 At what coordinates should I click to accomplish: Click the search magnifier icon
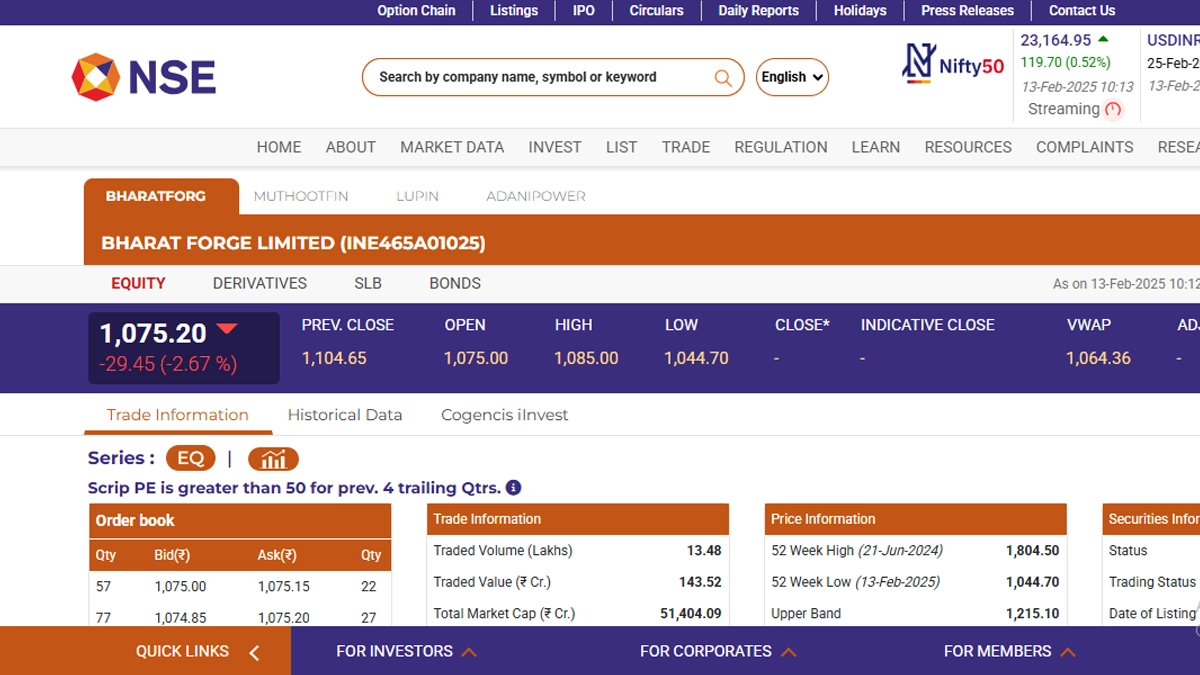click(722, 77)
